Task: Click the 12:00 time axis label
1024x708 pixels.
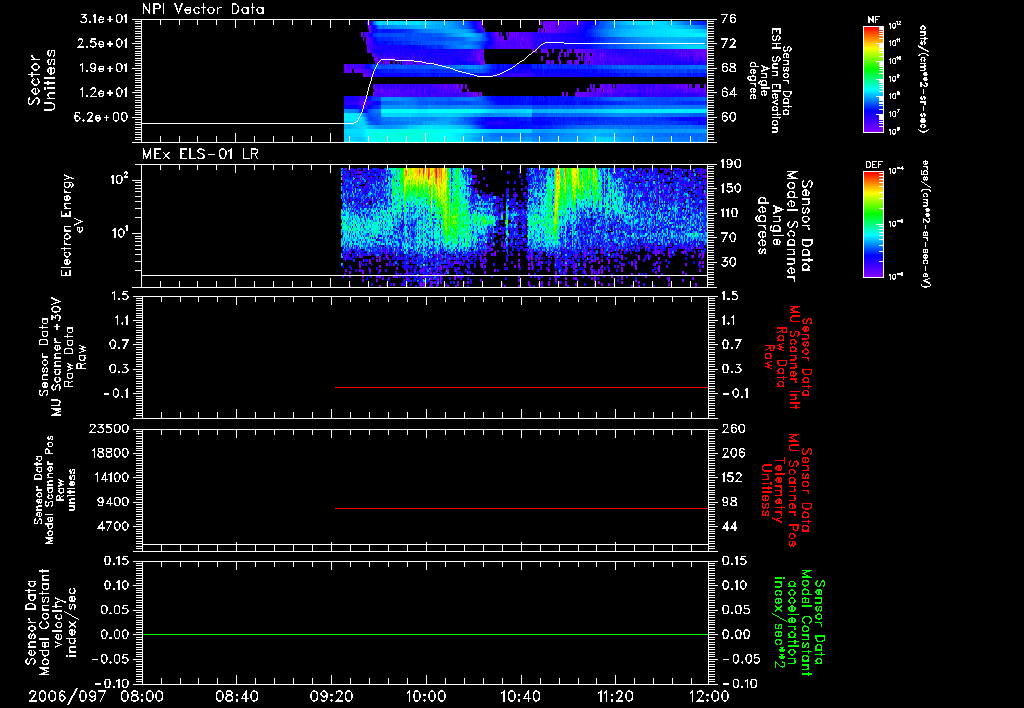Action: click(709, 696)
